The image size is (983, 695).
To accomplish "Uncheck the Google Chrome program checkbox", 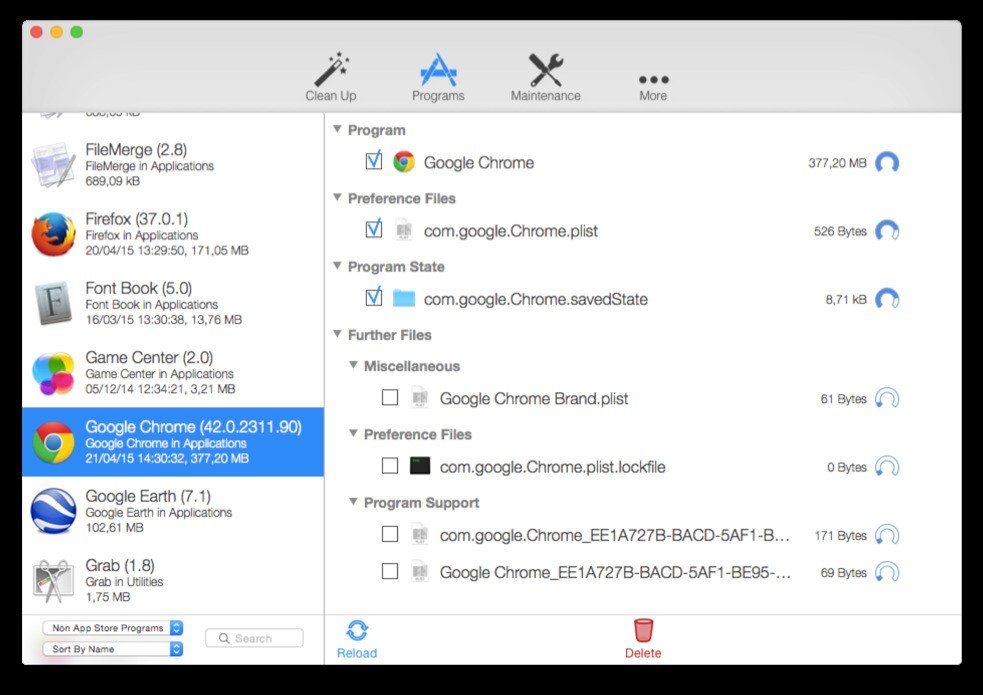I will point(374,161).
